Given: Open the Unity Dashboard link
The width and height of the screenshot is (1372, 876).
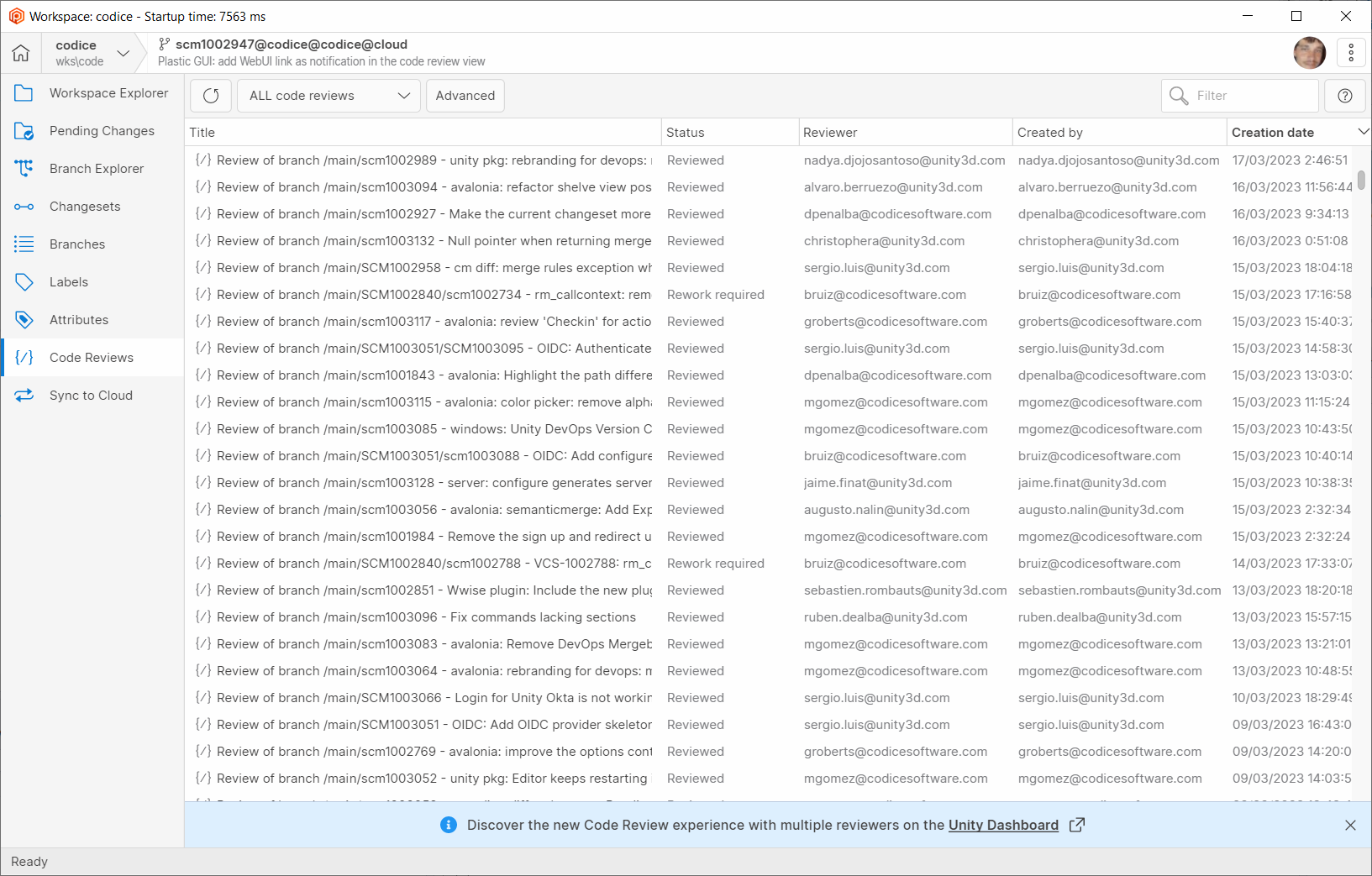Looking at the screenshot, I should coord(1002,825).
